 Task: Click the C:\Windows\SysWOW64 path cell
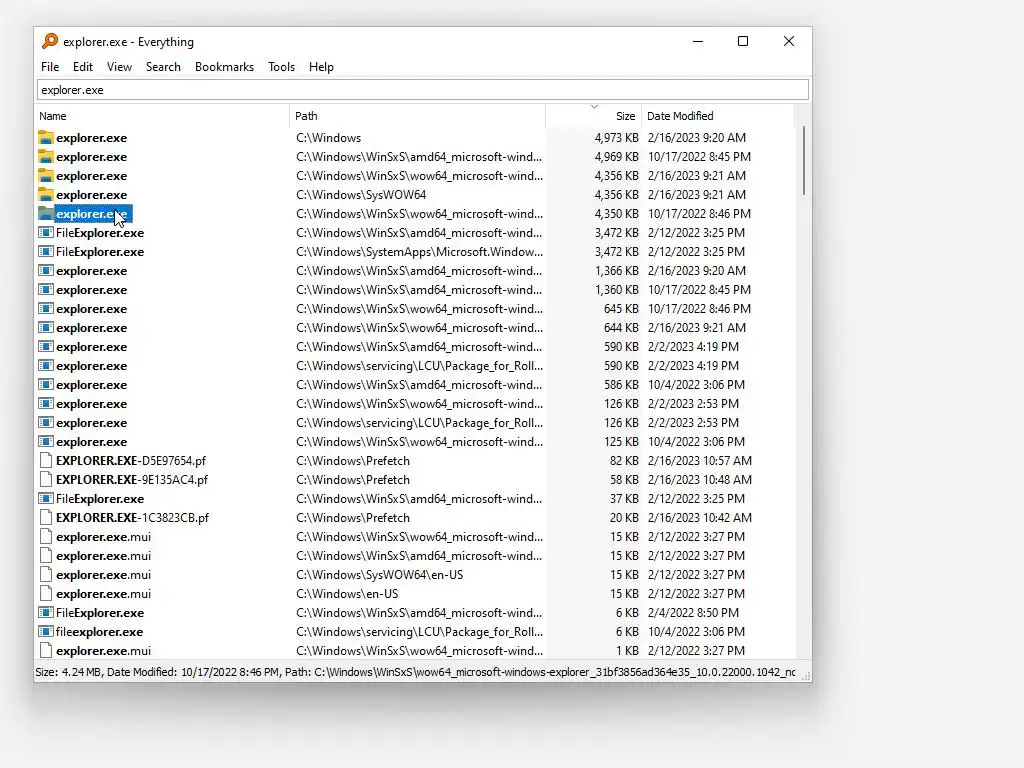[361, 195]
